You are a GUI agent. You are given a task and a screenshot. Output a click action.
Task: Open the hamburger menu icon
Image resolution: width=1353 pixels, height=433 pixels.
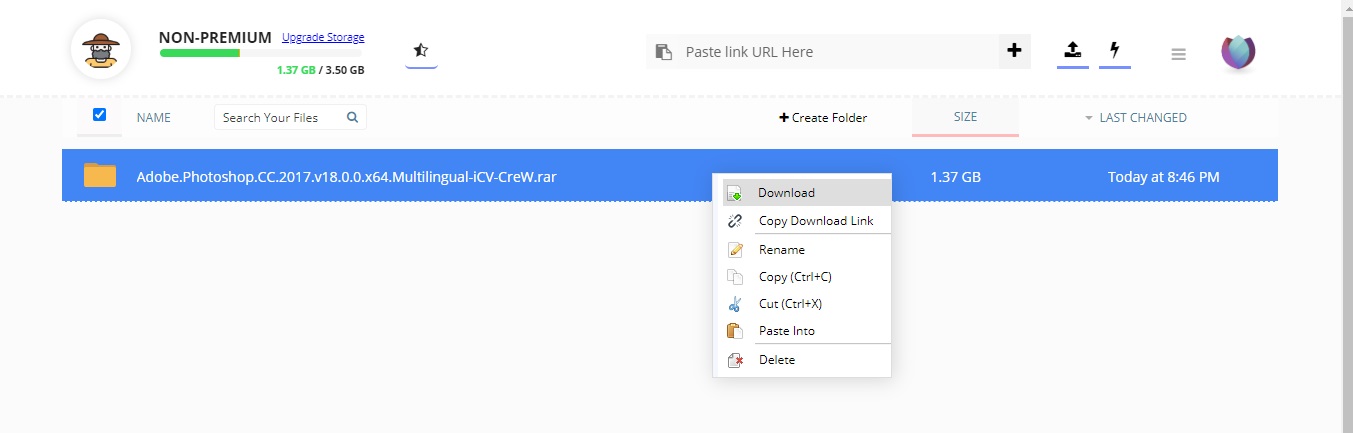click(1178, 54)
